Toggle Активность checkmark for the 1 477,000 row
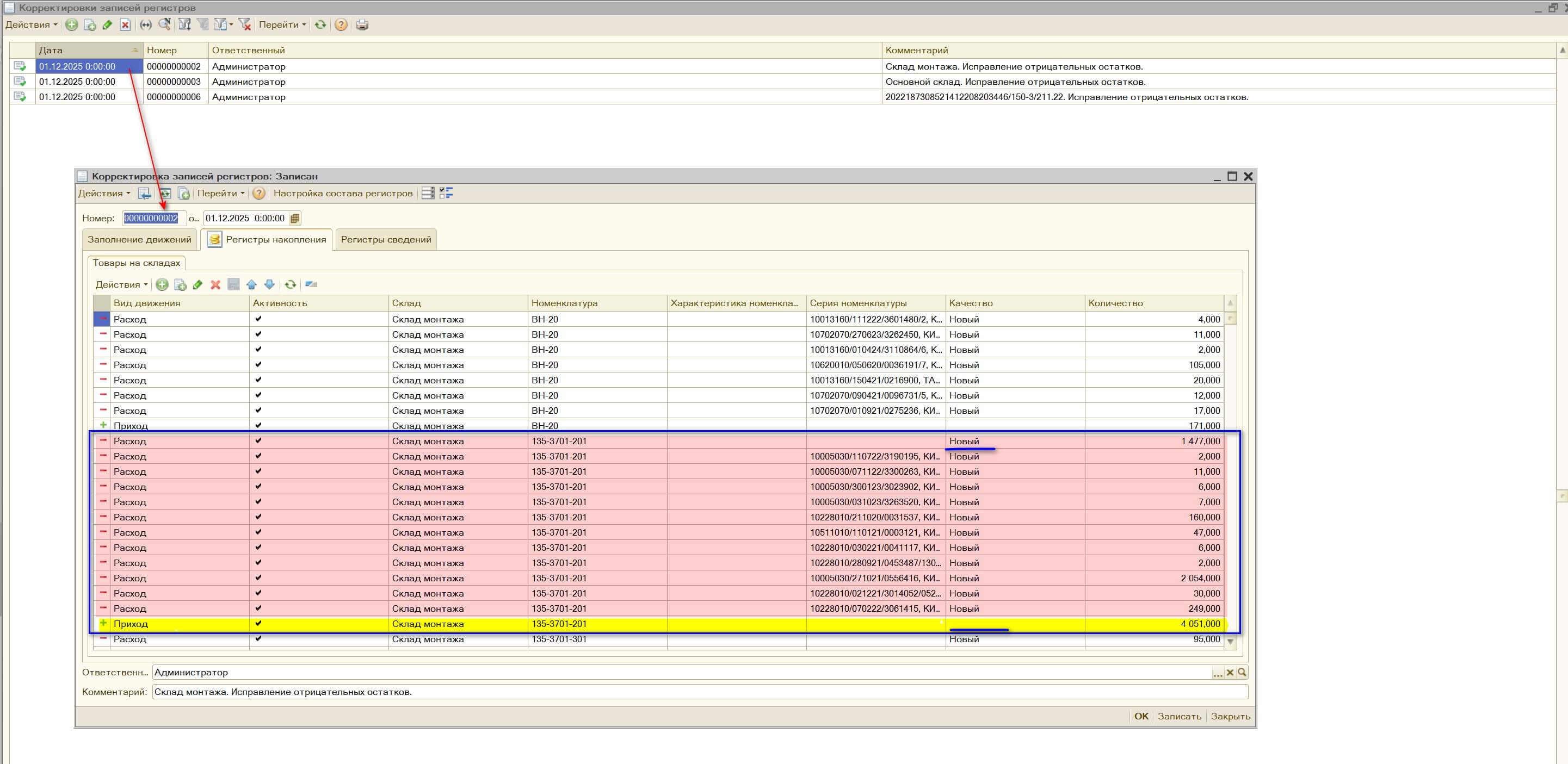1568x764 pixels. (x=258, y=441)
